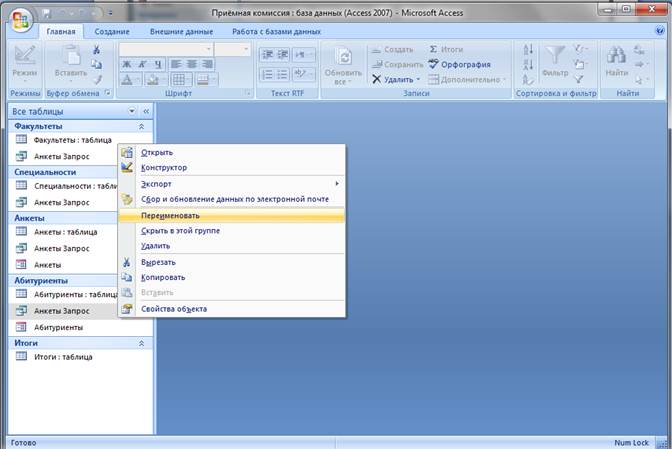The image size is (672, 449).
Task: Choose Свойства объекта in context menu
Action: click(231, 309)
